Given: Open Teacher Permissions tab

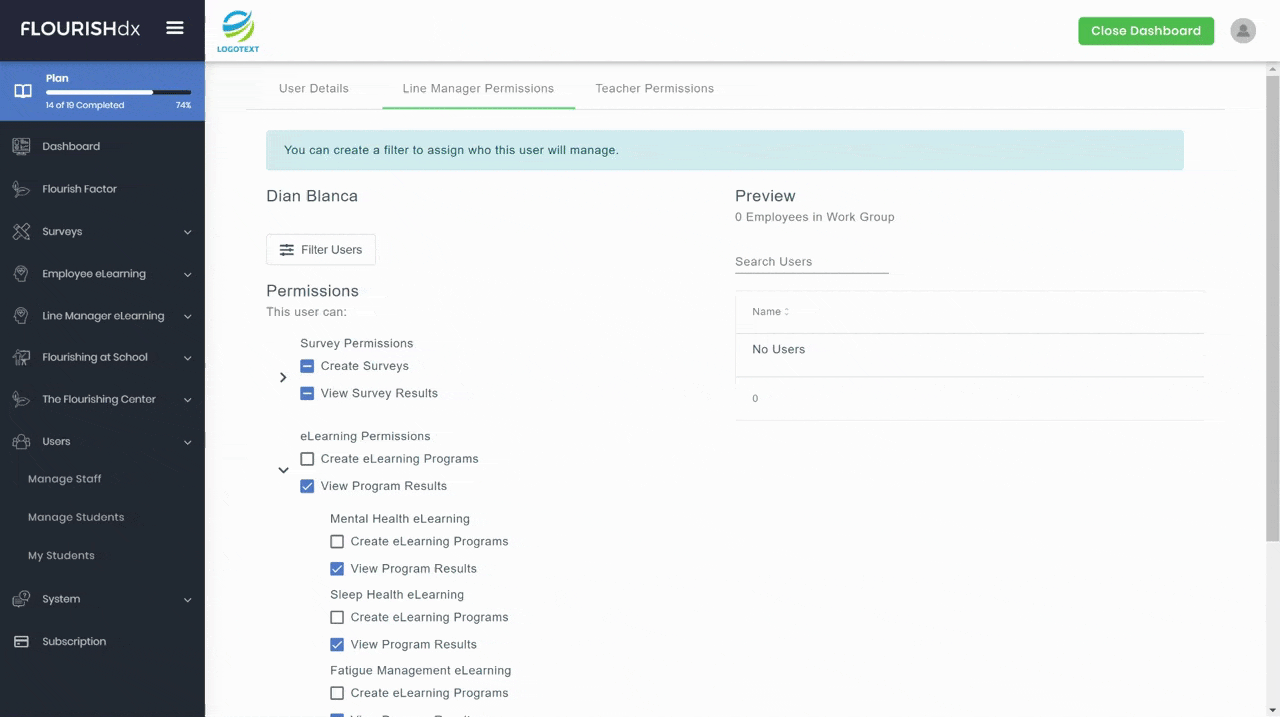Looking at the screenshot, I should pos(655,88).
